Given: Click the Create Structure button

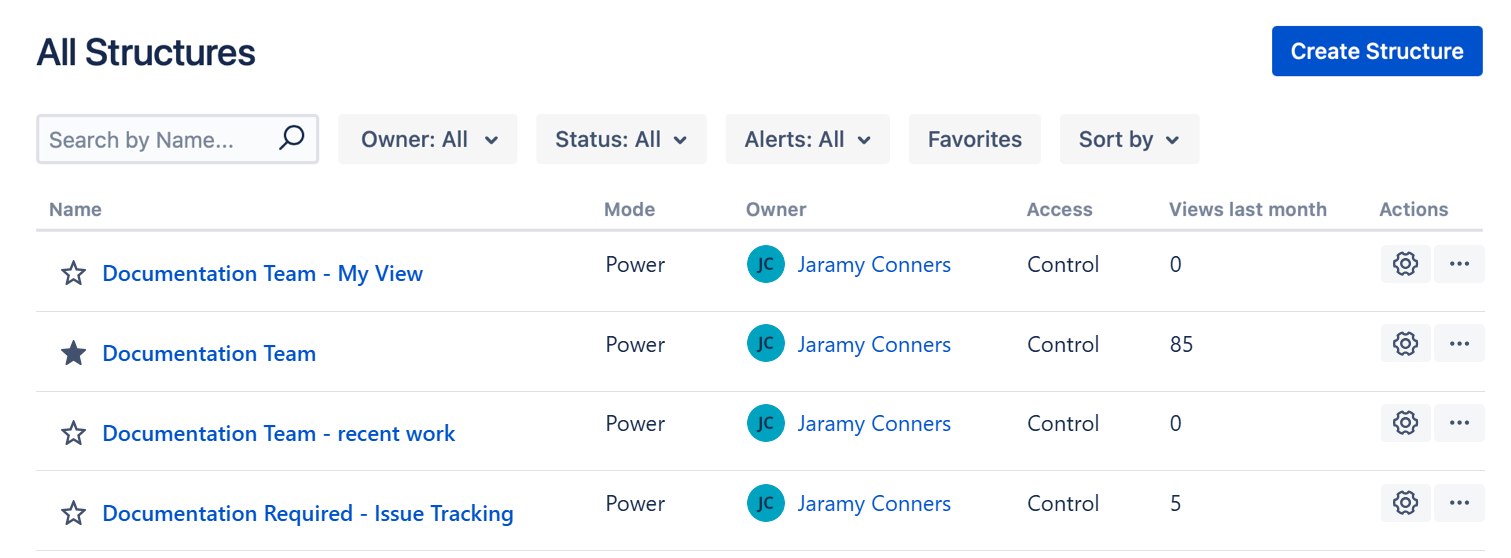Looking at the screenshot, I should click(x=1376, y=51).
